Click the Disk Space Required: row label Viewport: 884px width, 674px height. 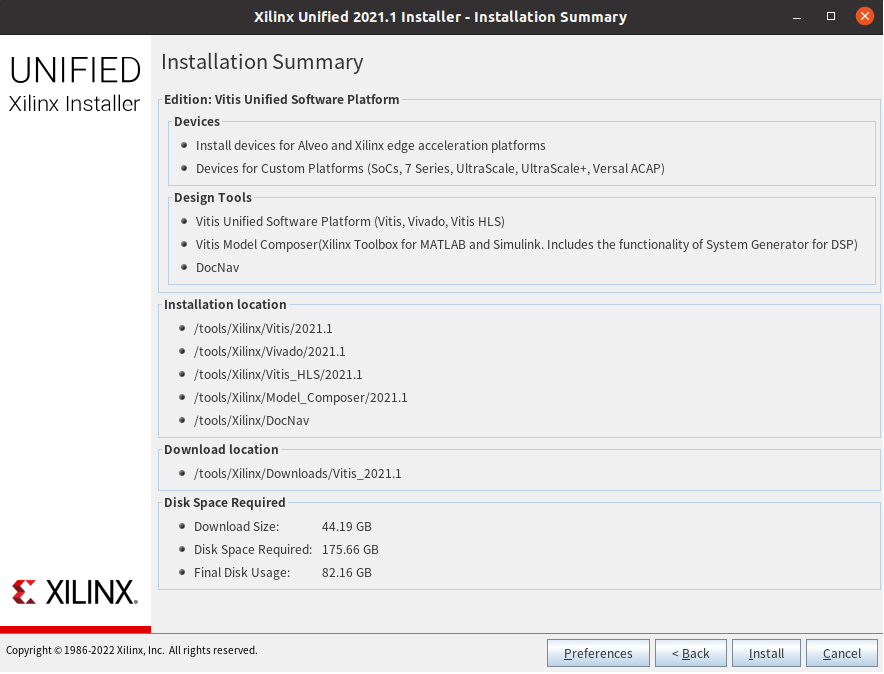pos(253,549)
